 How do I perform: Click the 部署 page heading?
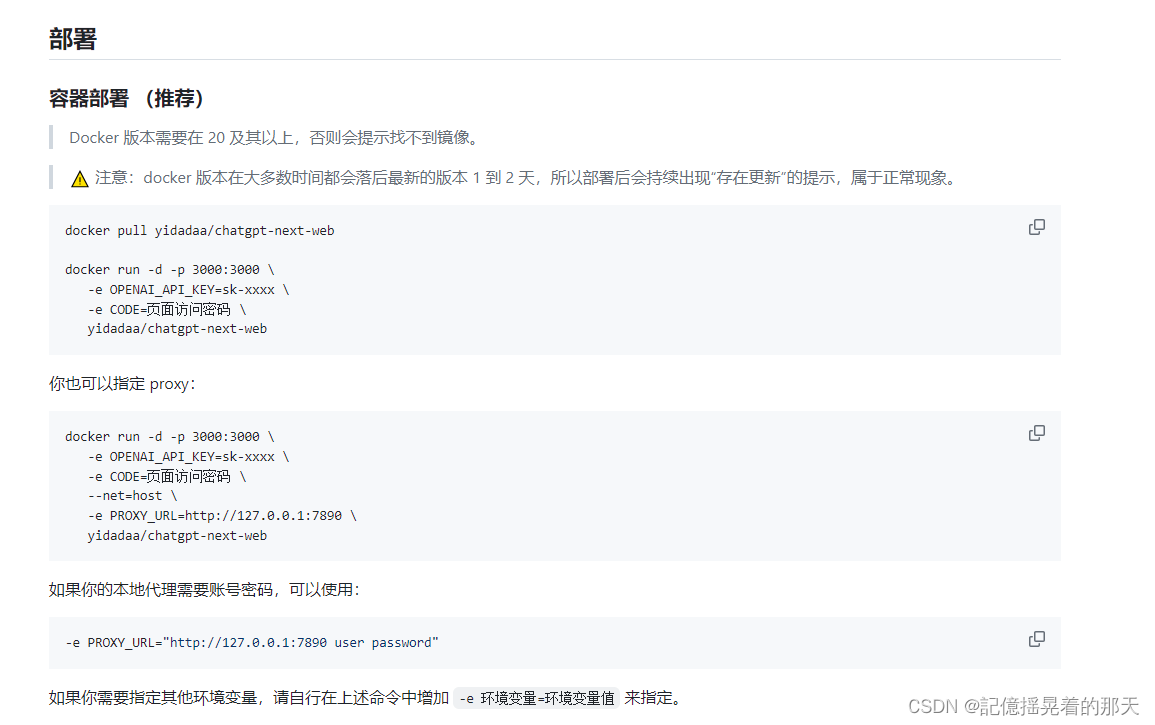click(66, 37)
